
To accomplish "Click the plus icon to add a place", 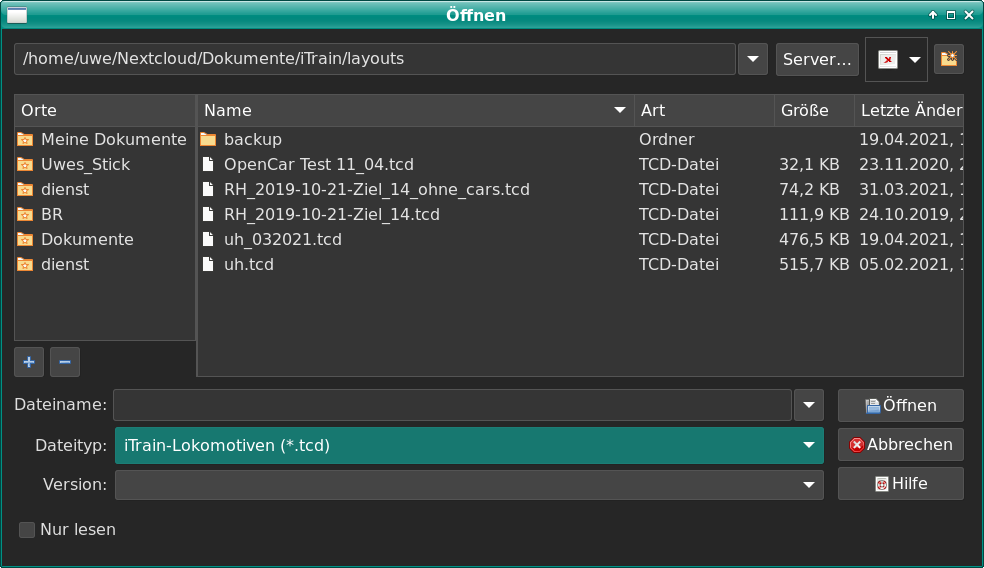I will point(29,362).
